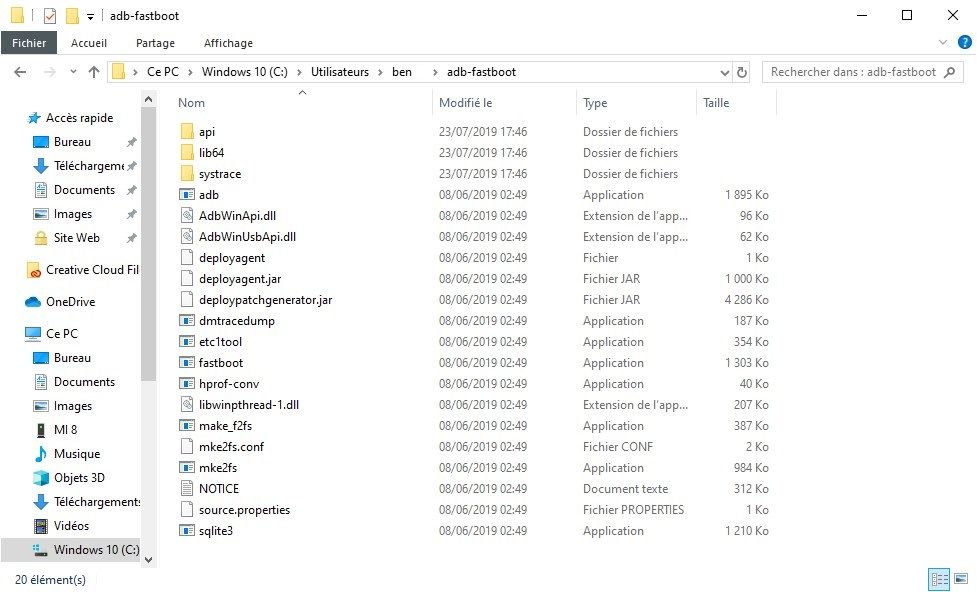Select the sqlite3 application
Image resolution: width=977 pixels, height=592 pixels.
pos(216,530)
